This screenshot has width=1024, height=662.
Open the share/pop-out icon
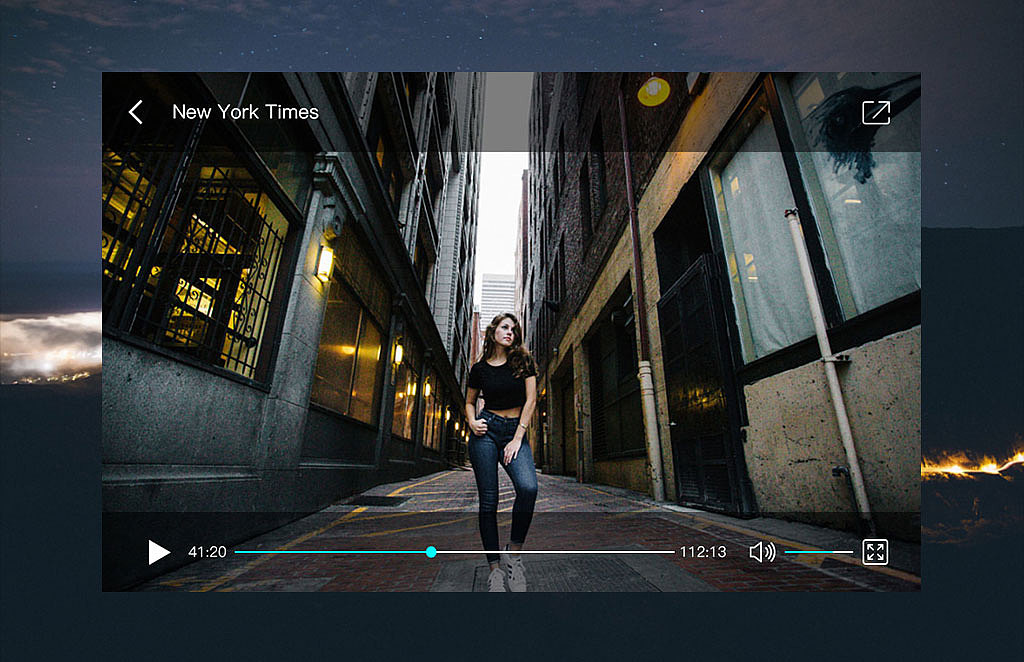876,112
